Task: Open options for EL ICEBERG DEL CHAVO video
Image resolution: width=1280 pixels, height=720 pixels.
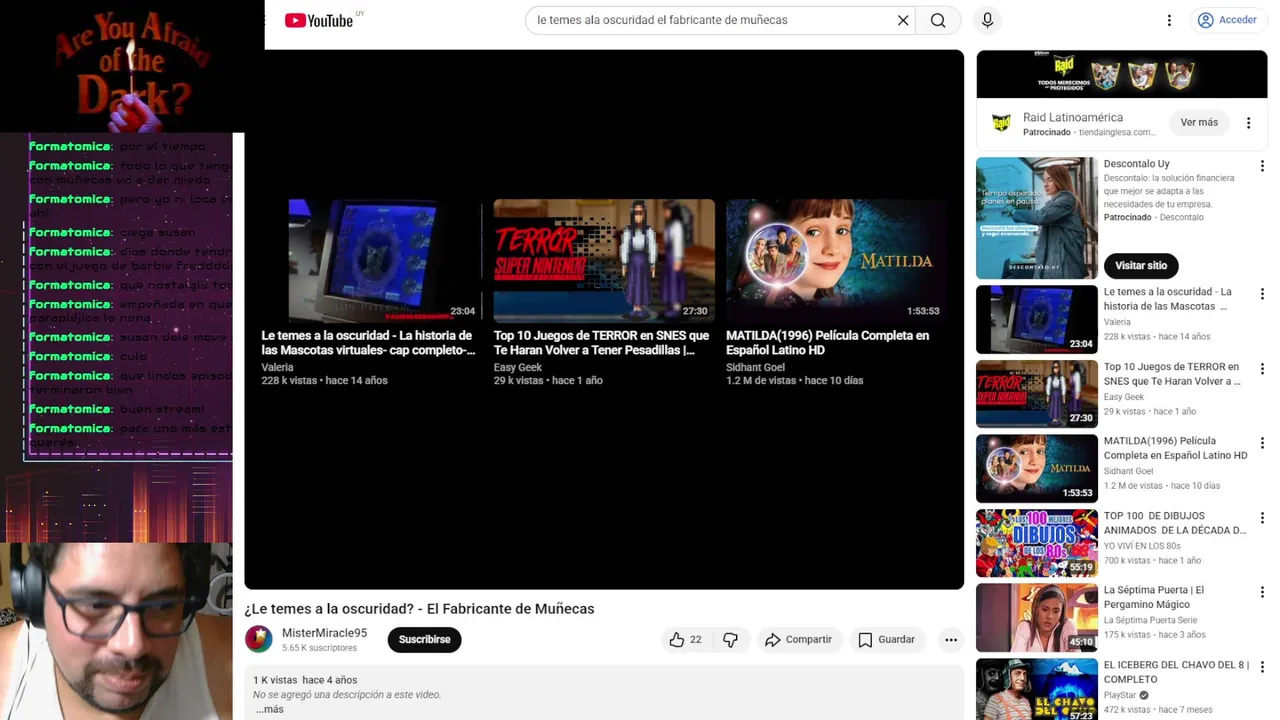Action: 1262,667
